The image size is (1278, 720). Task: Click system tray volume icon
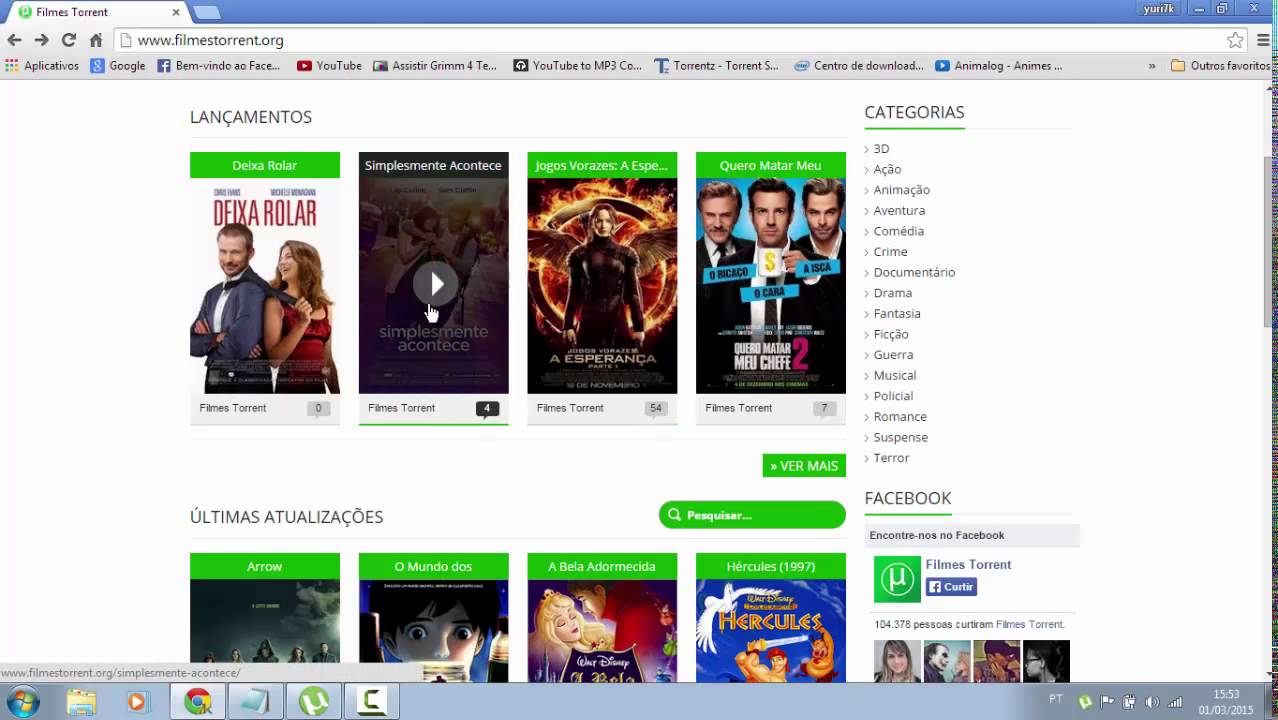(1152, 702)
